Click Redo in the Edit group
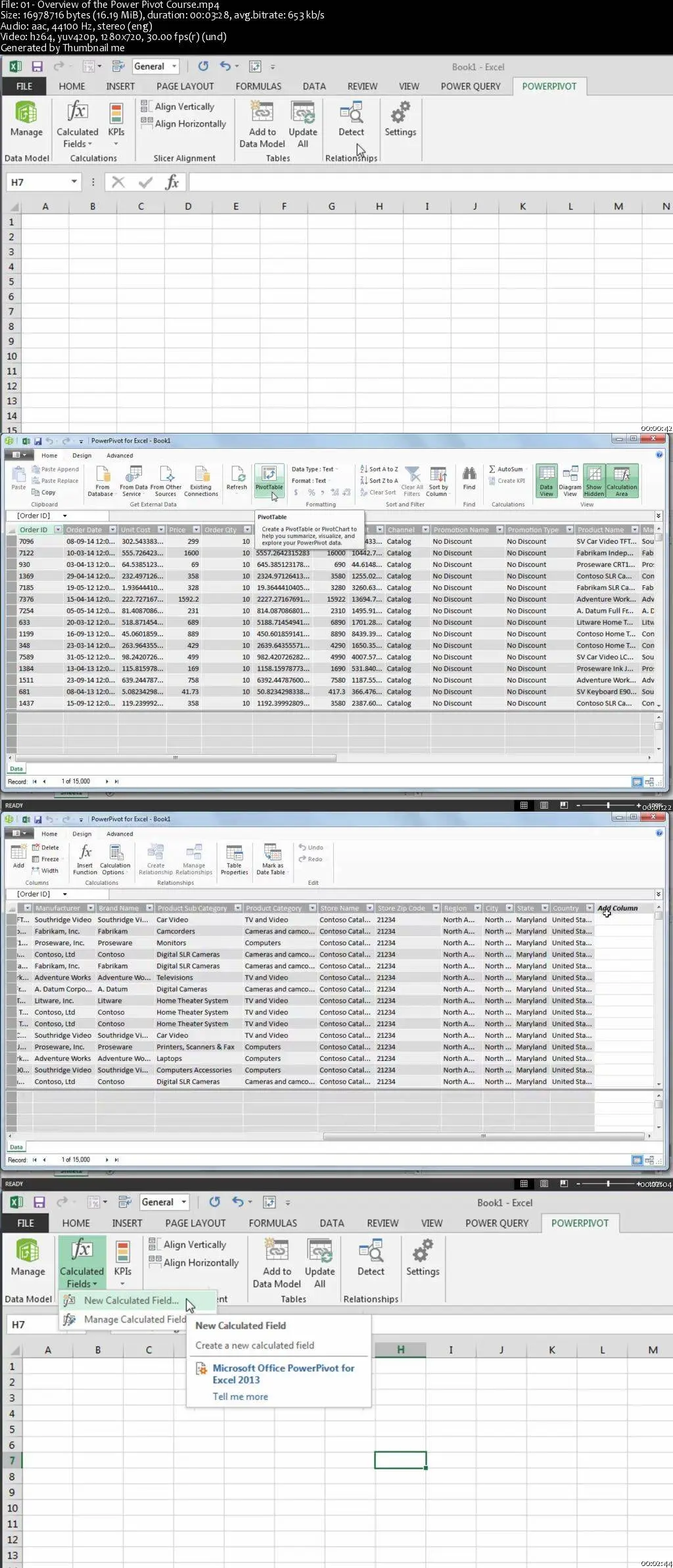 310,859
